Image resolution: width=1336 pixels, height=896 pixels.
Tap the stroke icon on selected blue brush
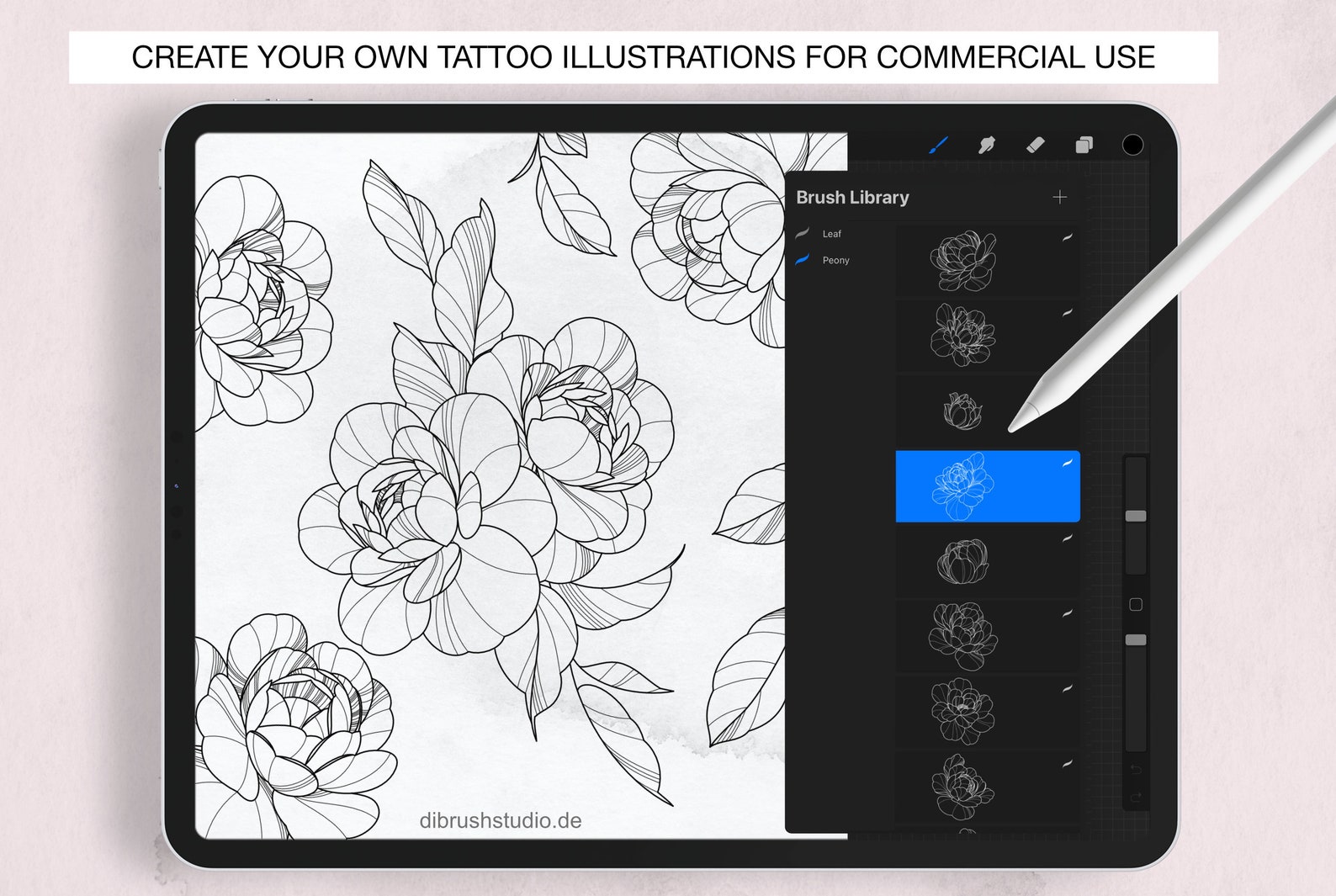(x=1067, y=463)
